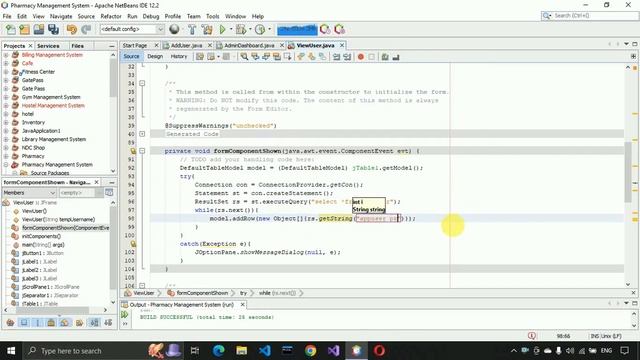Screen dimensions: 640x360
Task: Click Shift Line Left icon
Action: [x=336, y=57]
